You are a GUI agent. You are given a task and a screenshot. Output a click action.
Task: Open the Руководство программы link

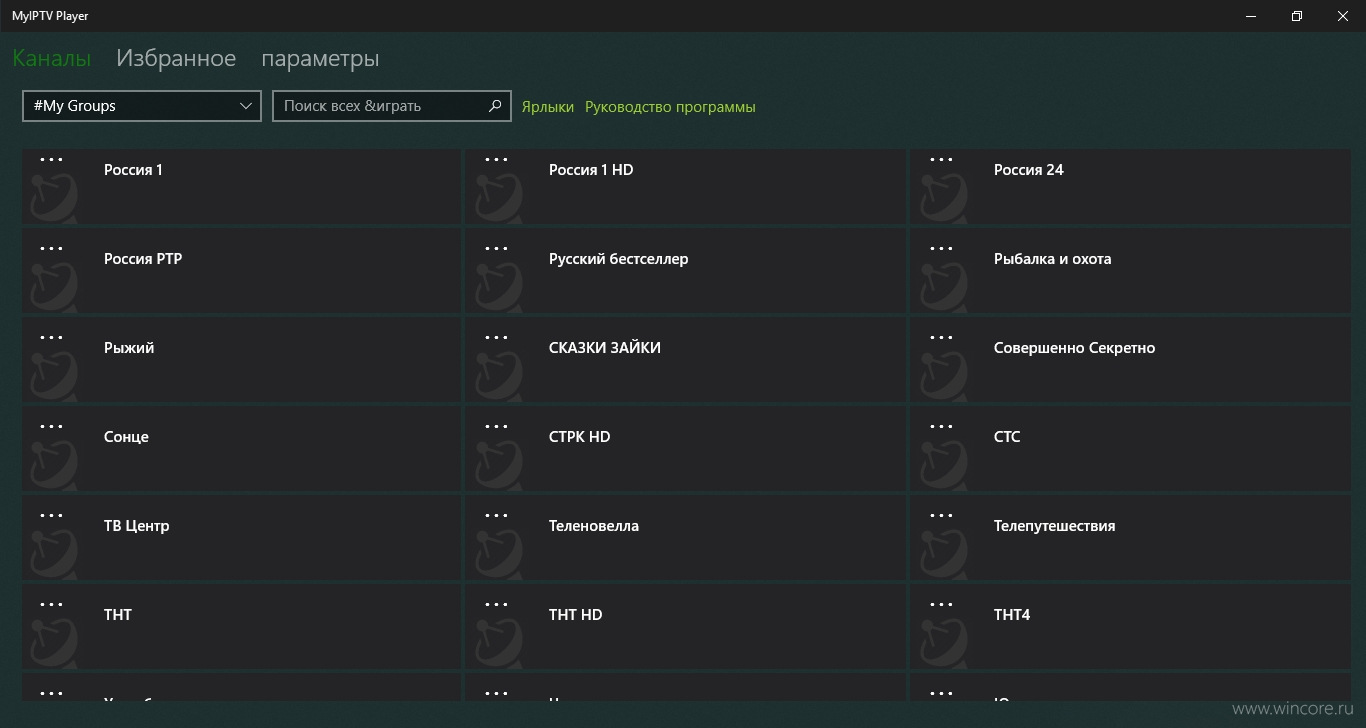pyautogui.click(x=670, y=107)
